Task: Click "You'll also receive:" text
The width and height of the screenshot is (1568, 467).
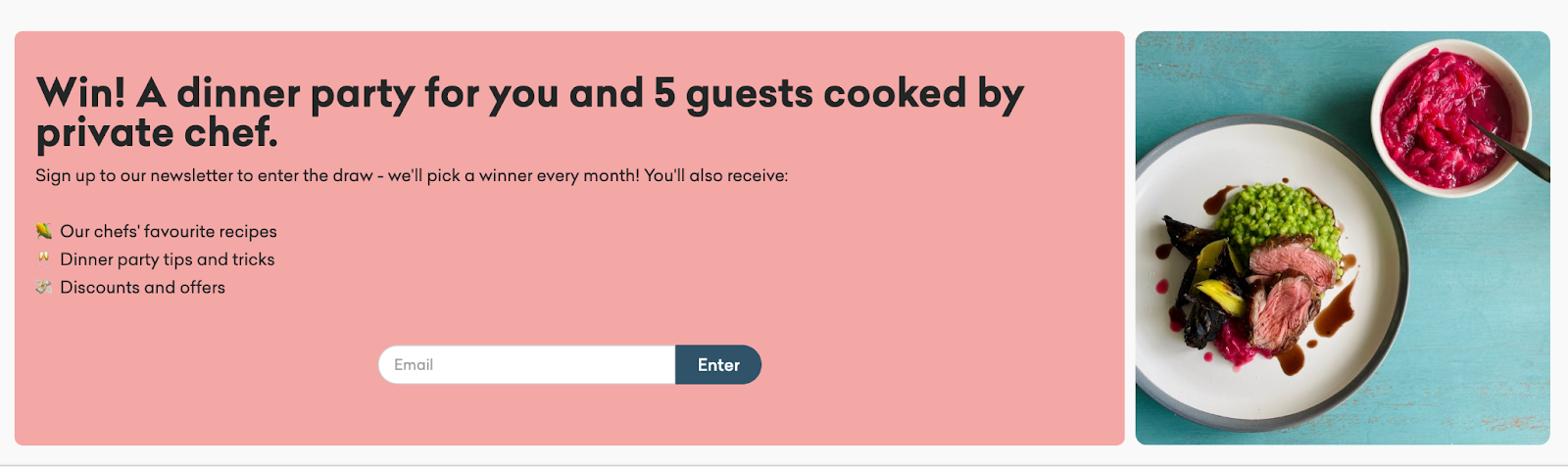Action: [x=715, y=176]
